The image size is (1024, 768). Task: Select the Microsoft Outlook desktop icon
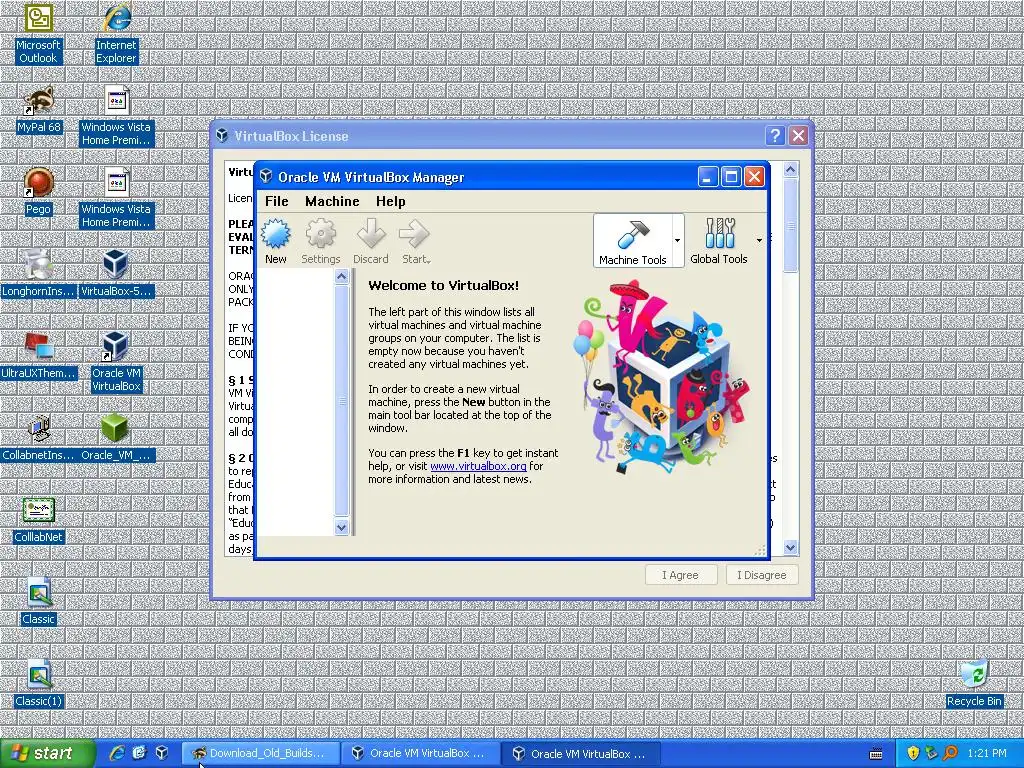click(38, 34)
